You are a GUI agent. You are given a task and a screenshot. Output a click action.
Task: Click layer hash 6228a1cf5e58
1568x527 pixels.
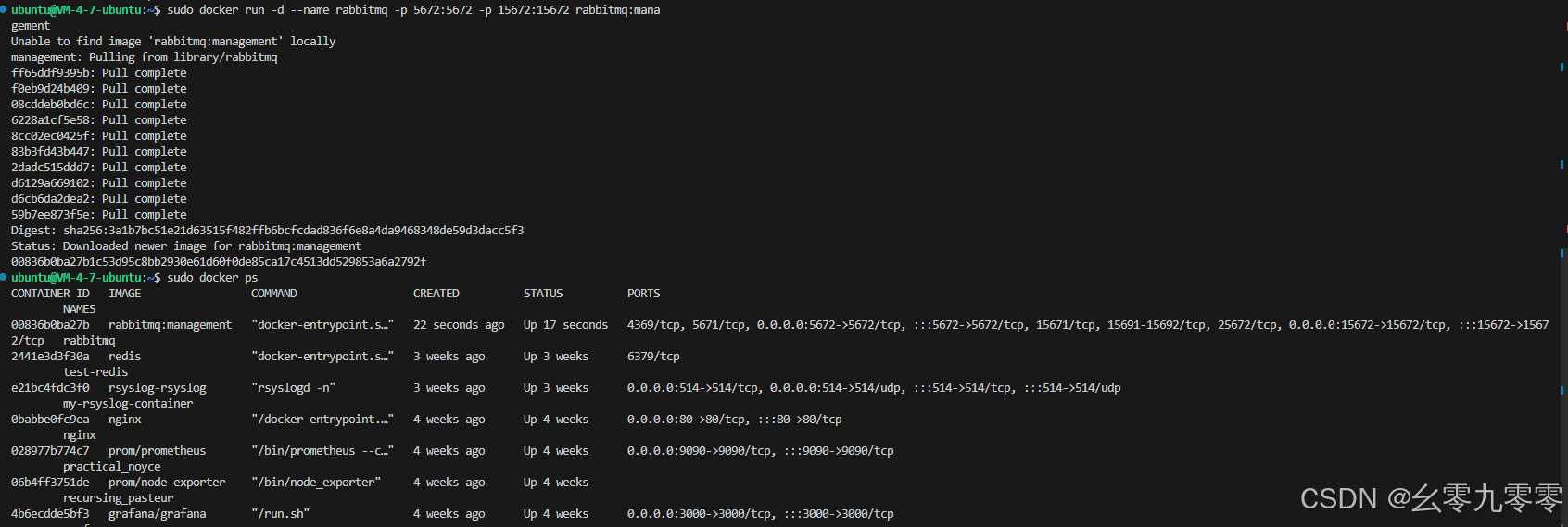50,120
